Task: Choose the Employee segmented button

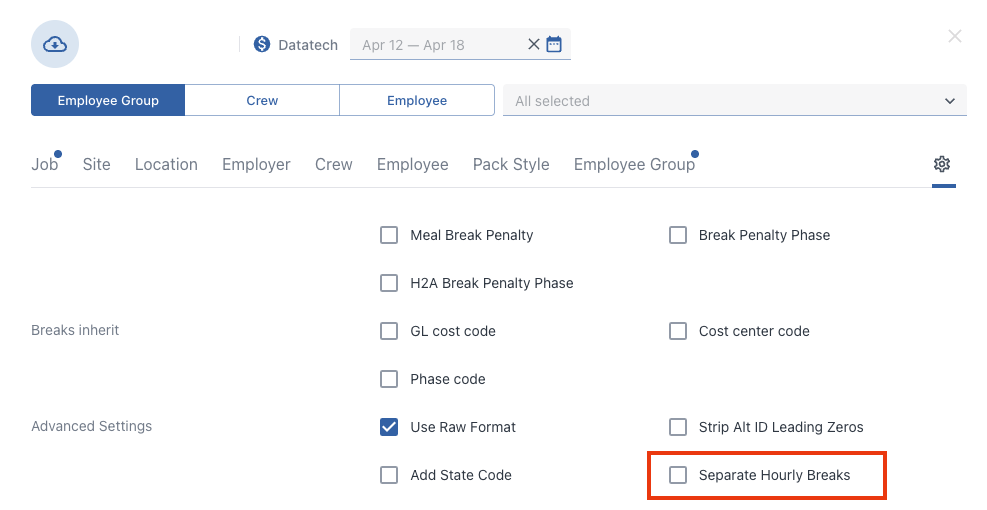Action: pos(417,100)
